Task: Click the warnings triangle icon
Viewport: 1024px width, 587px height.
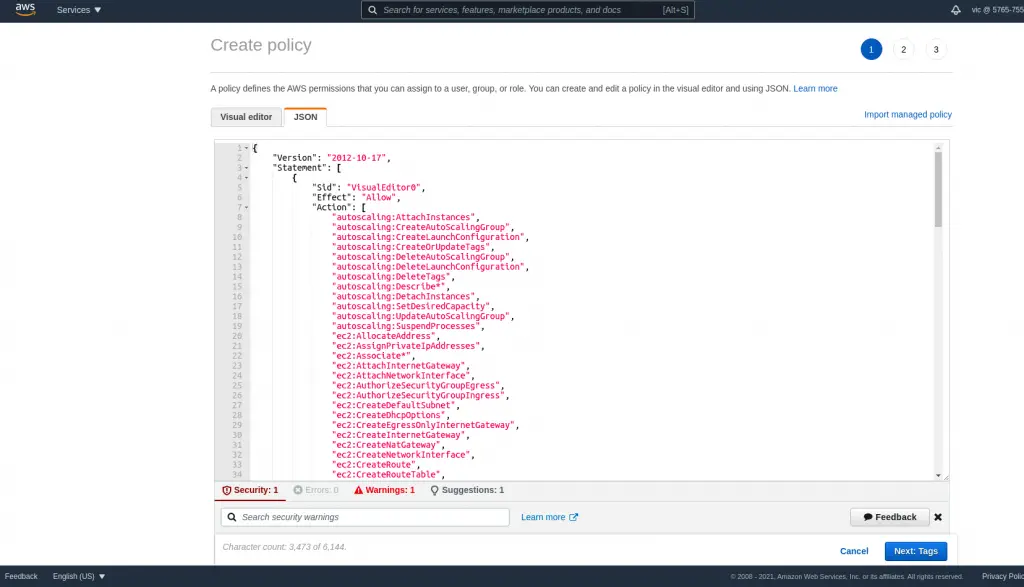Action: 359,490
